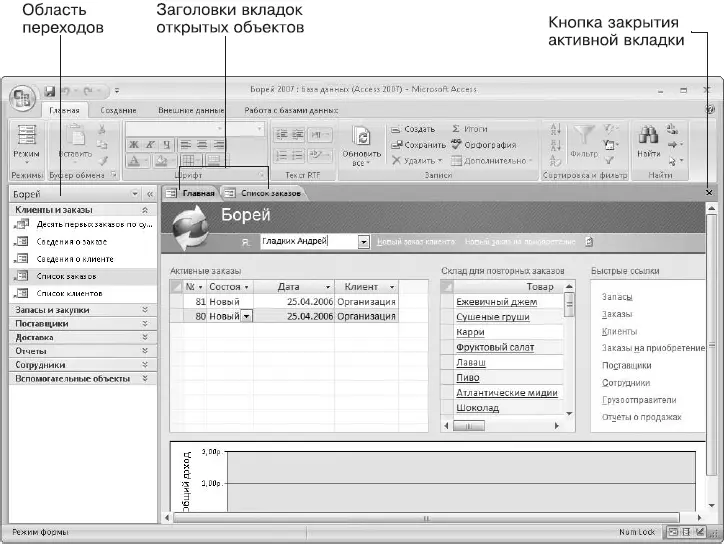Click the Гладких Андрей name field
Viewport: 724px width, 544px height.
[x=309, y=242]
